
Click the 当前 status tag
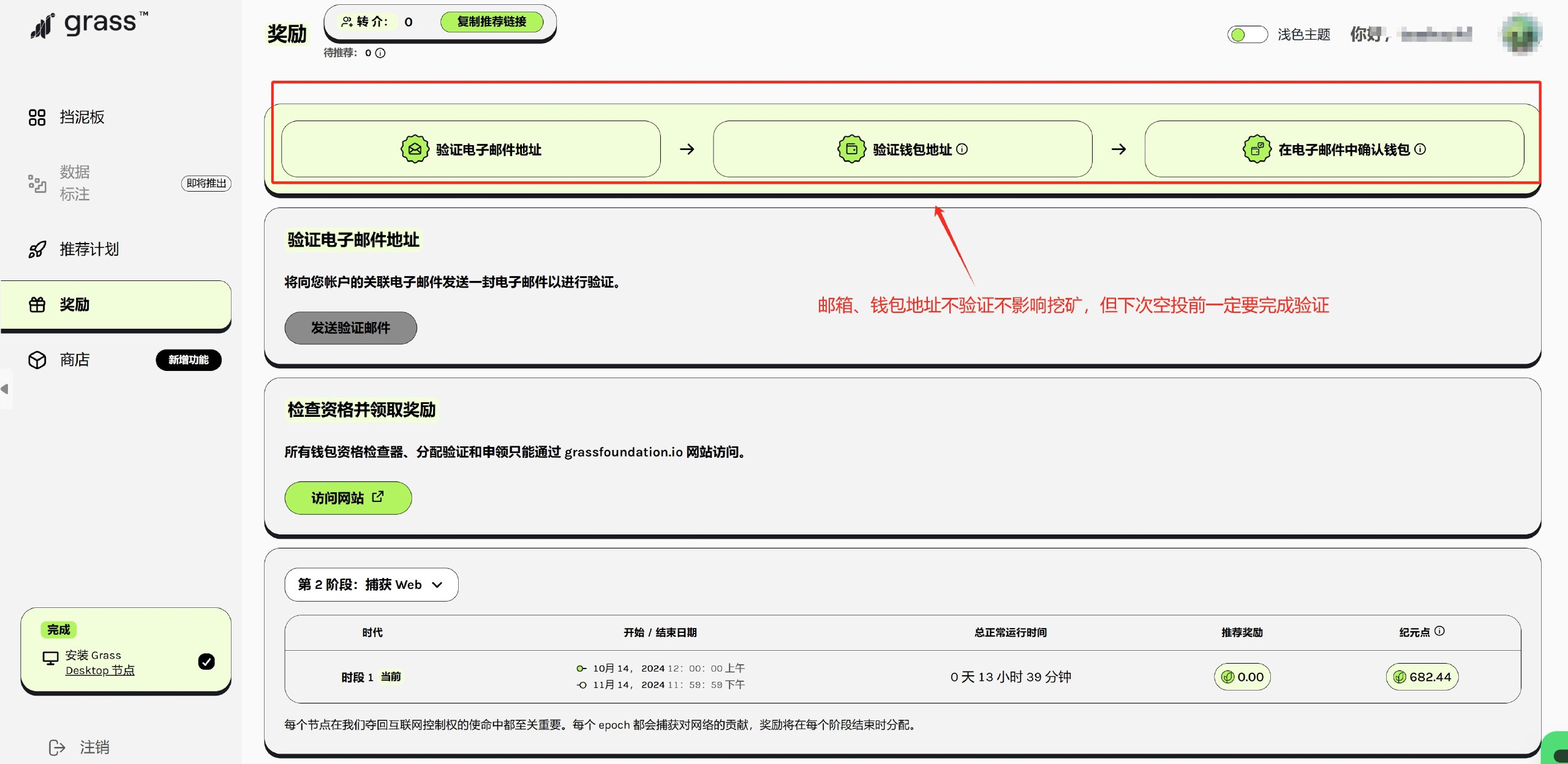click(x=391, y=676)
